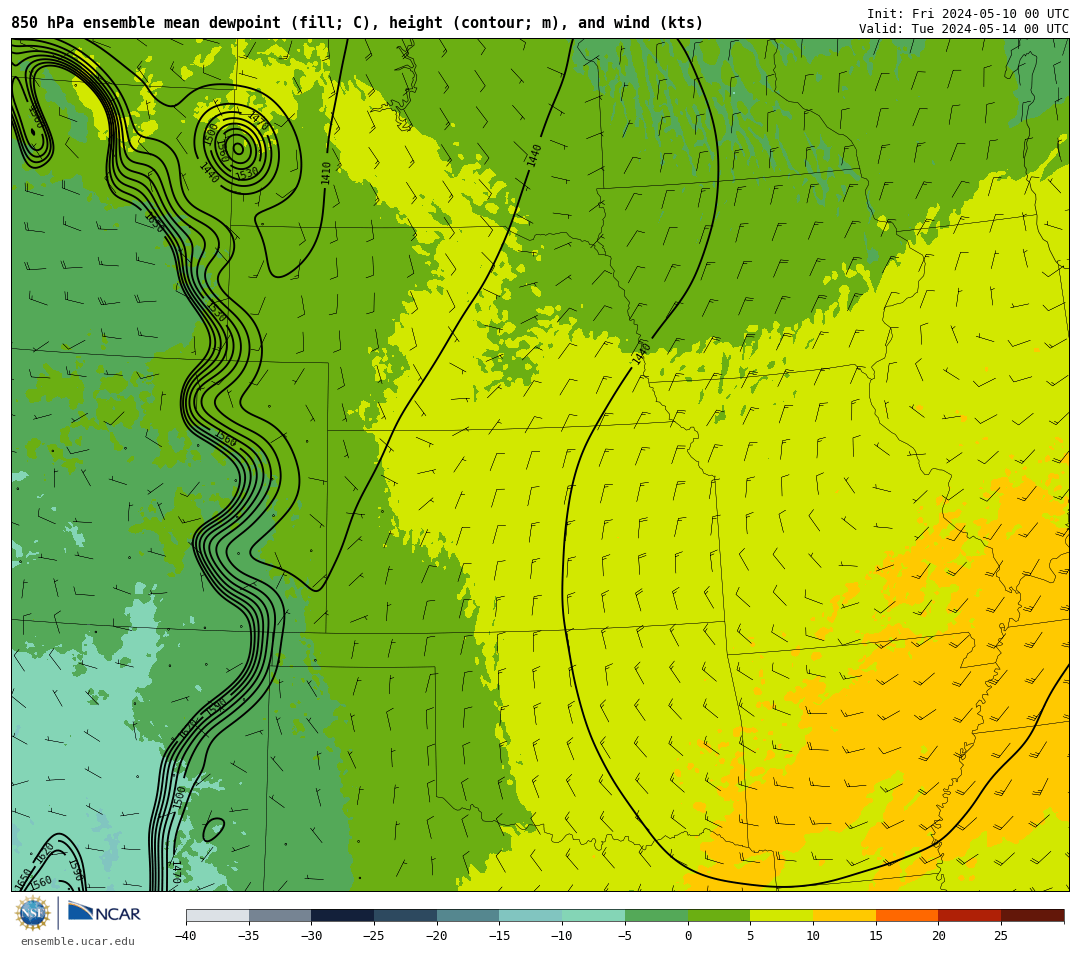Pick the dark brown above-25 colorbar segment
The image size is (1080, 954).
click(1032, 915)
